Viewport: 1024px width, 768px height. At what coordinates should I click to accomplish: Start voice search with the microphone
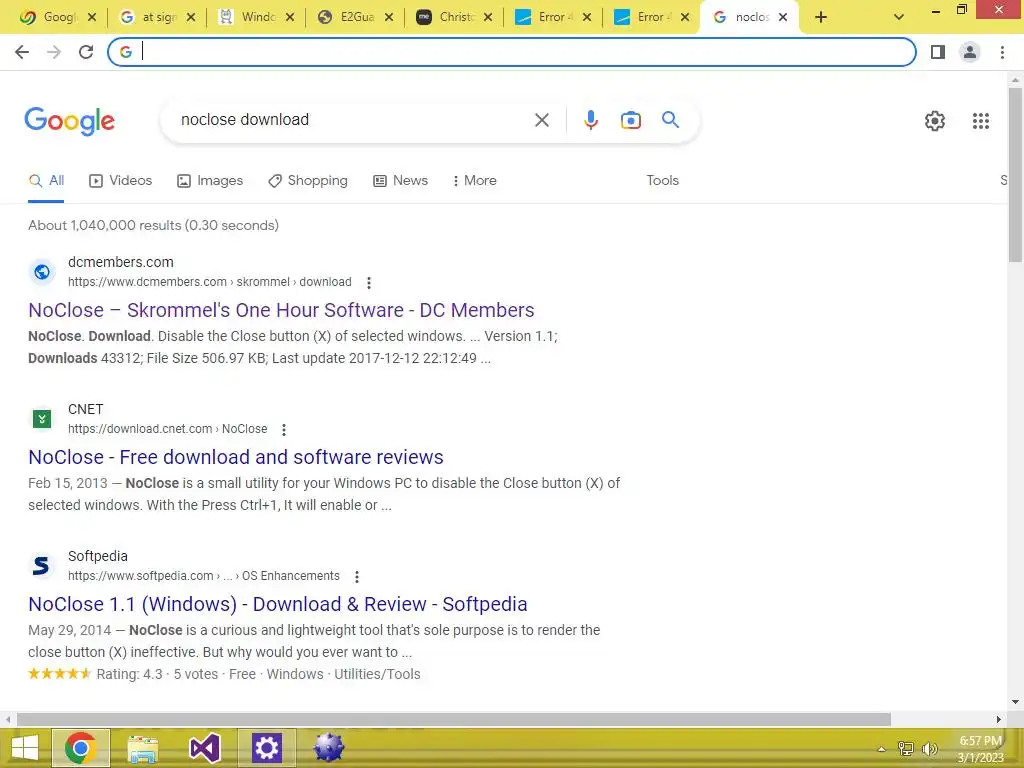coord(591,120)
